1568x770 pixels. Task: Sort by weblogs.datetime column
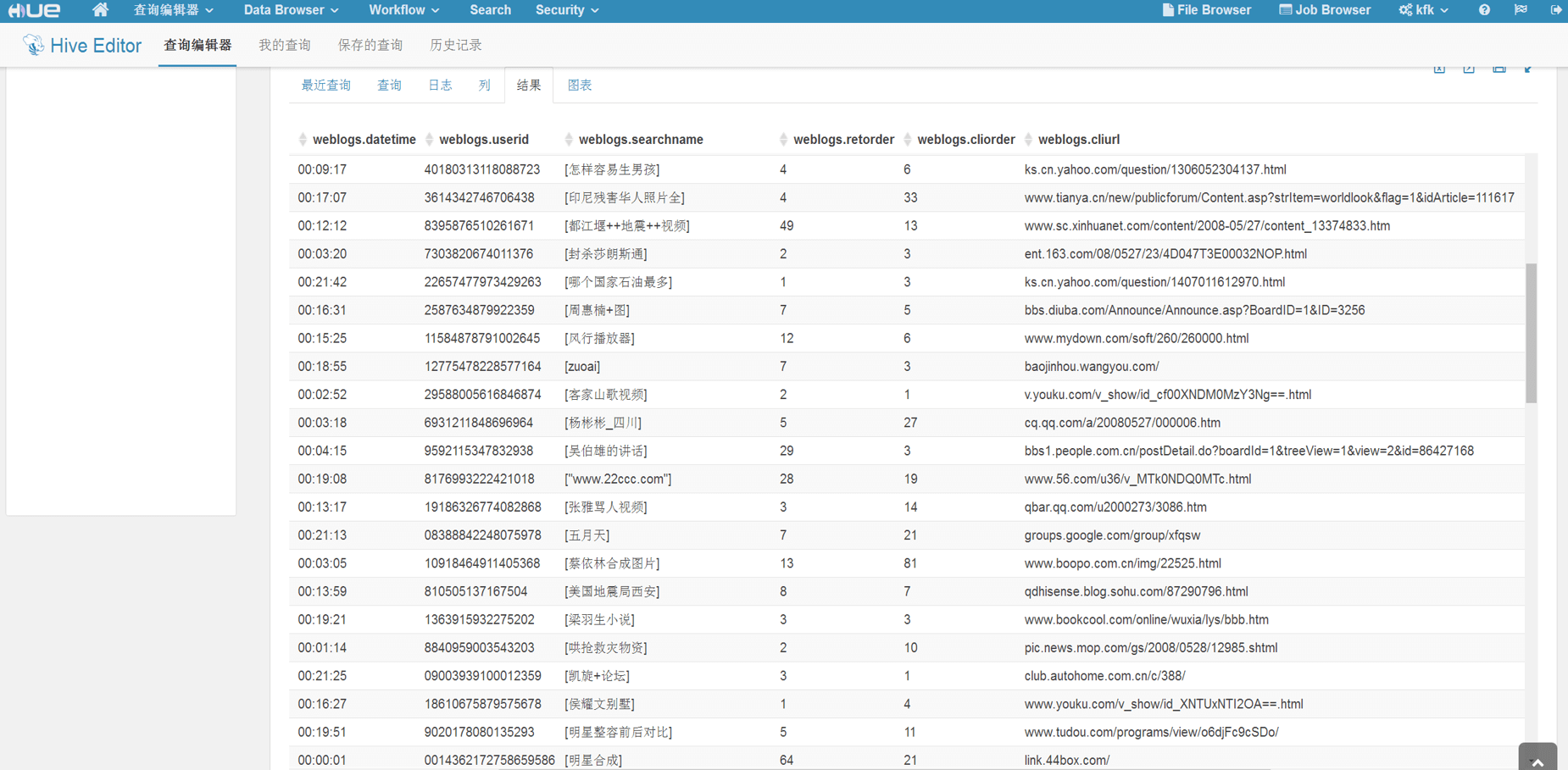pos(357,140)
